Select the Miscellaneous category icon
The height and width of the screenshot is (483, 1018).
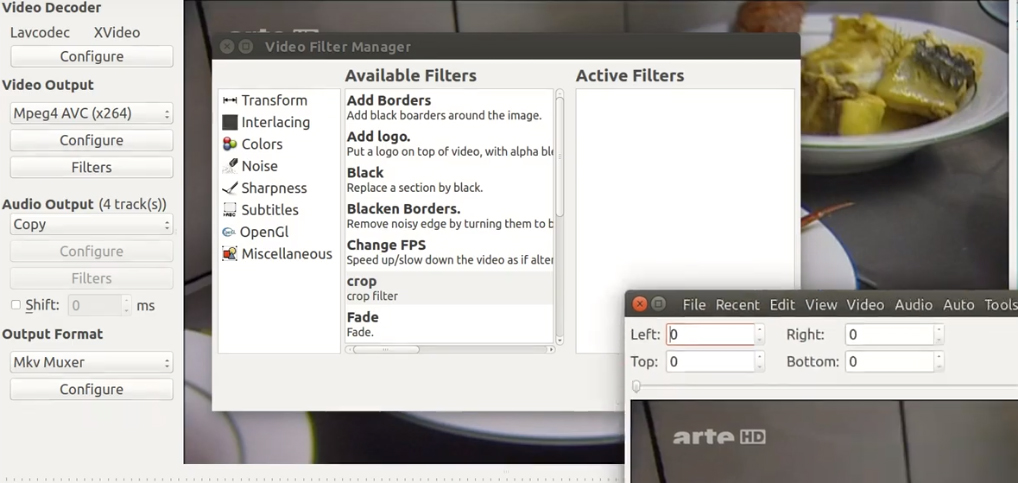(230, 254)
